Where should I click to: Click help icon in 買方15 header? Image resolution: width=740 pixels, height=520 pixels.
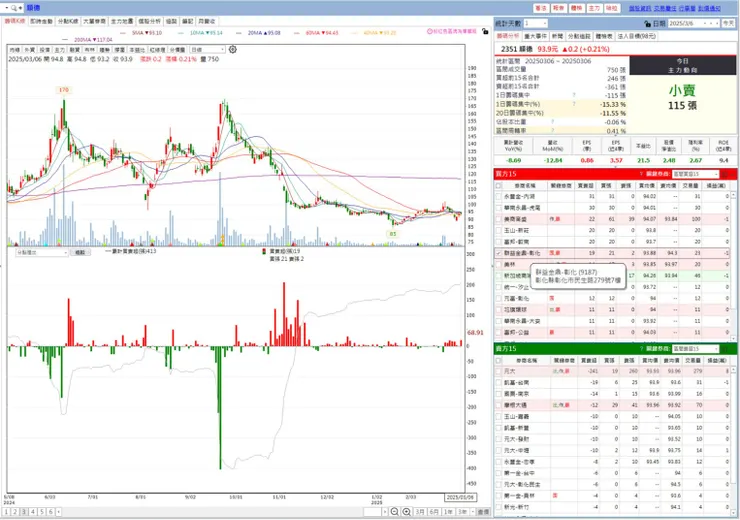pos(641,174)
